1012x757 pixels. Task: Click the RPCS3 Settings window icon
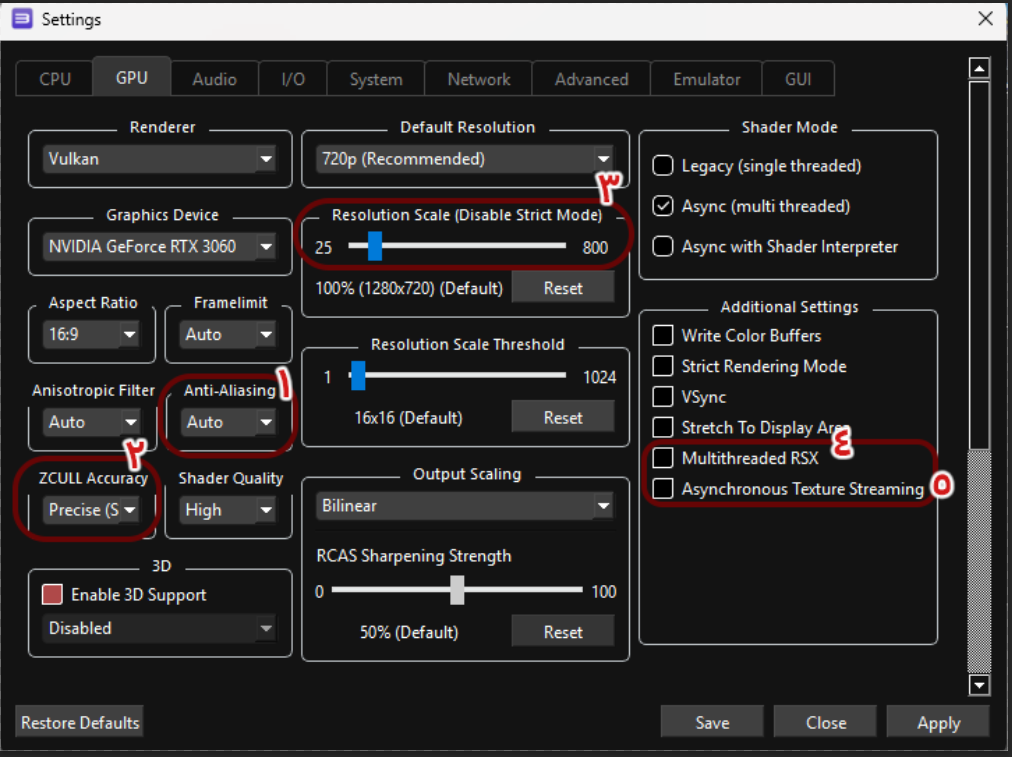[x=22, y=19]
